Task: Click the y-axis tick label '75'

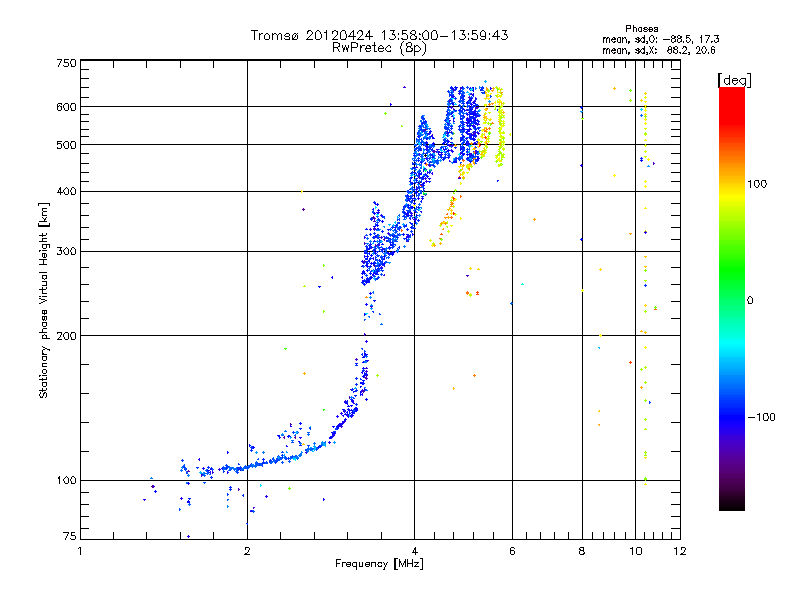Action: click(x=70, y=536)
